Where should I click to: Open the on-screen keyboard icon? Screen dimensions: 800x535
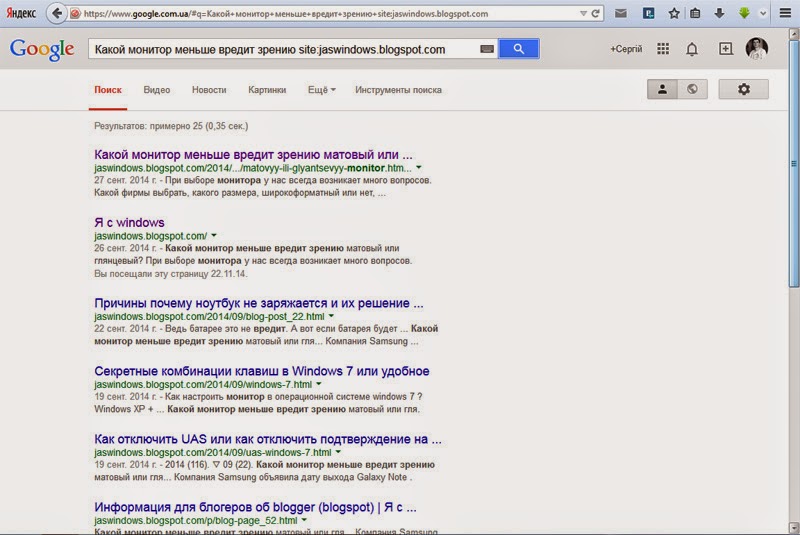[487, 49]
